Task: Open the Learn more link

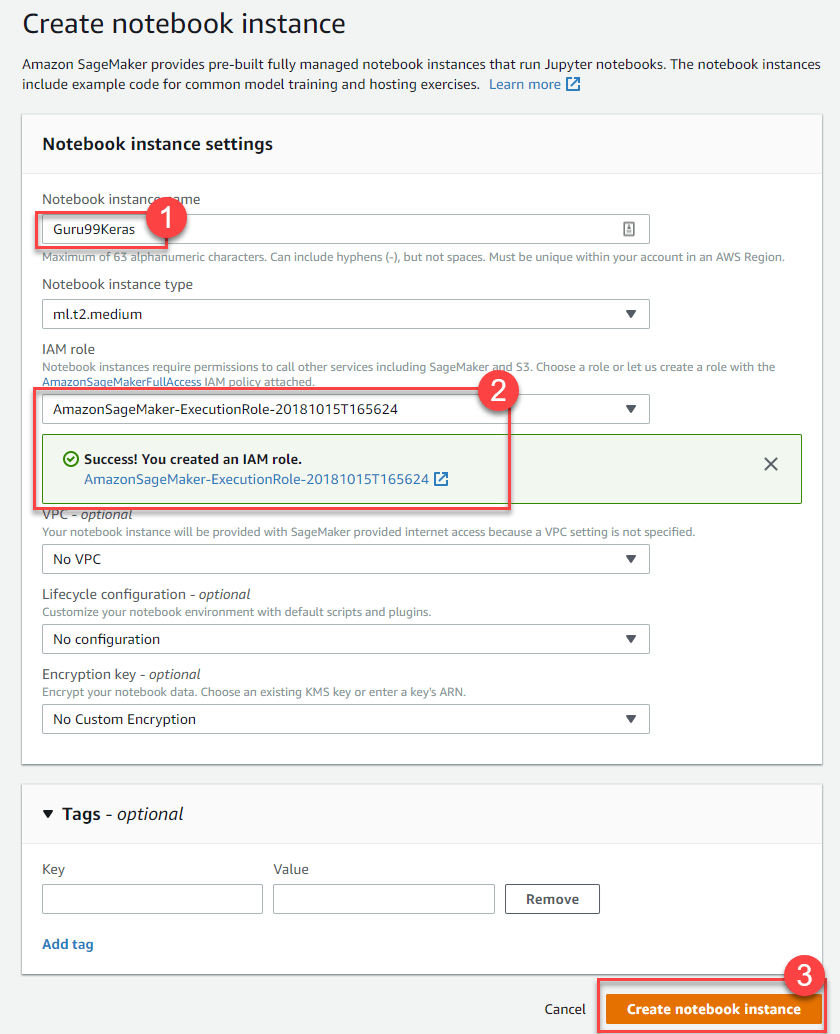Action: (x=524, y=85)
